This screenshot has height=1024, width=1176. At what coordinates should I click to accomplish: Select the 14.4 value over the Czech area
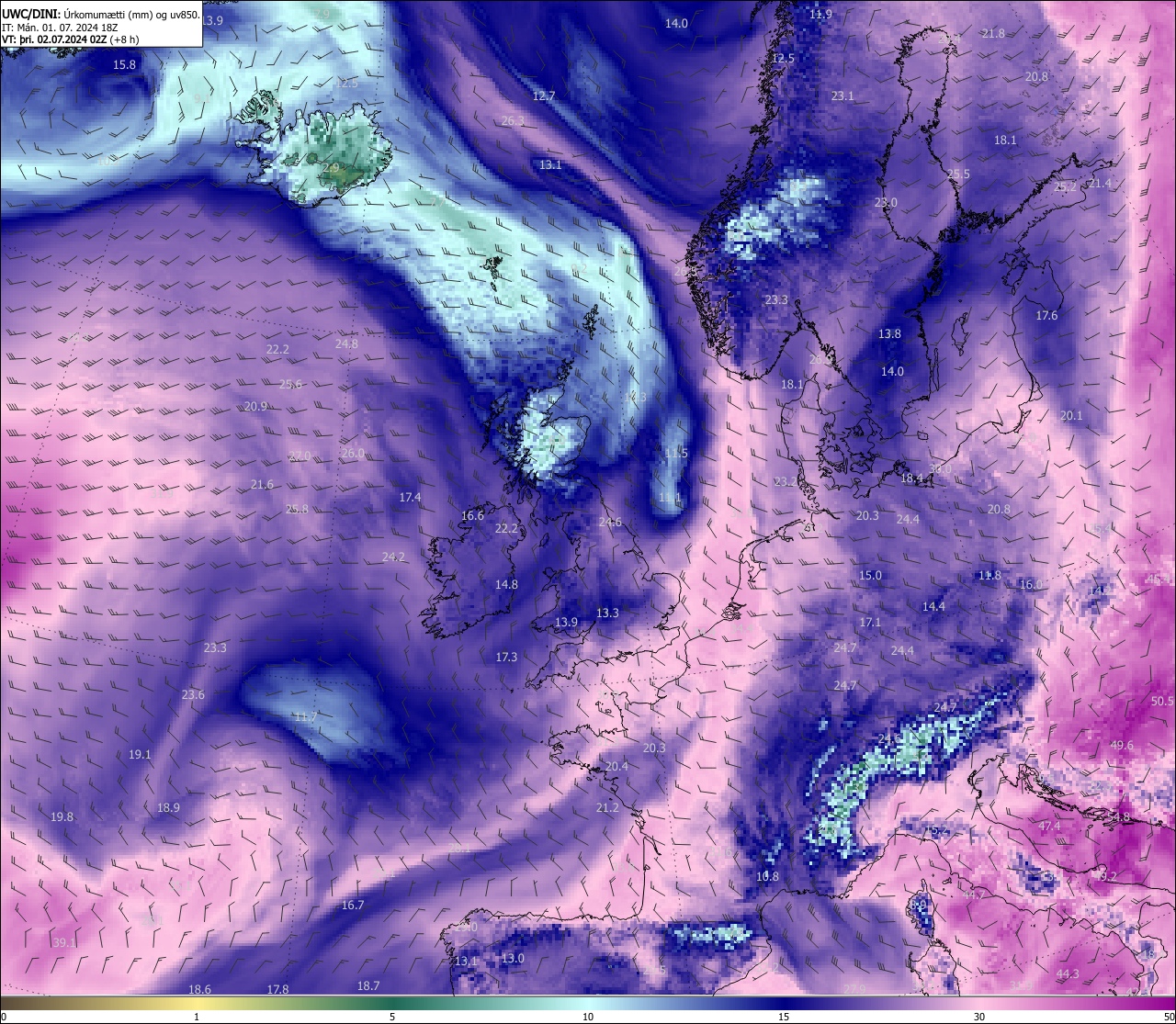coord(933,607)
